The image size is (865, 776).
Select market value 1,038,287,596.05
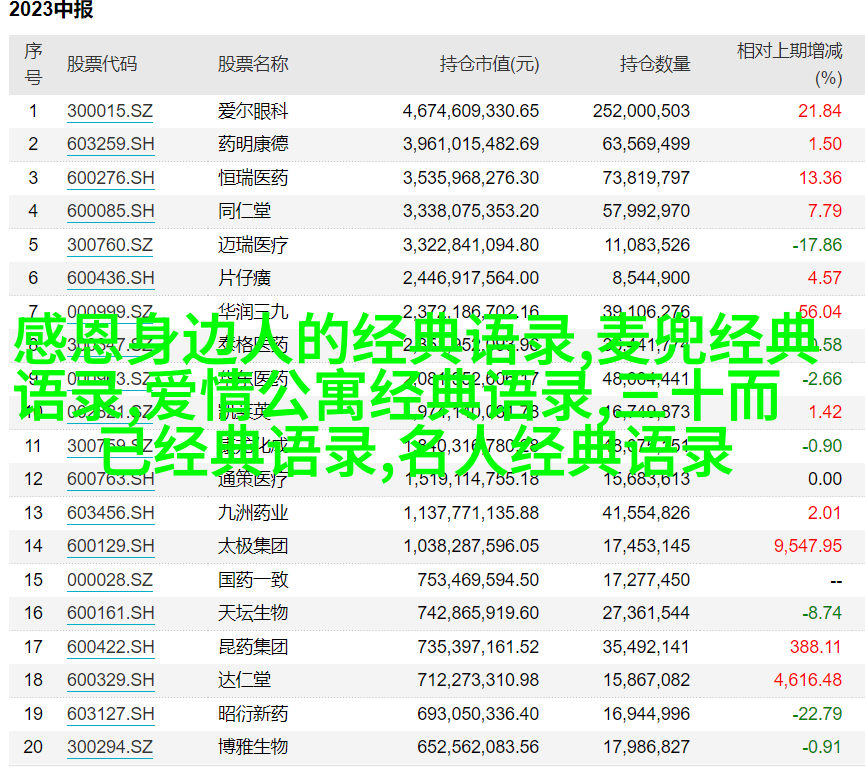(x=471, y=546)
